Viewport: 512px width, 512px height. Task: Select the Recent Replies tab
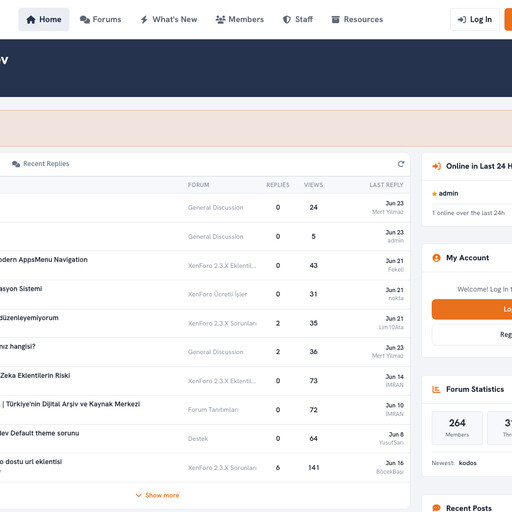click(41, 164)
